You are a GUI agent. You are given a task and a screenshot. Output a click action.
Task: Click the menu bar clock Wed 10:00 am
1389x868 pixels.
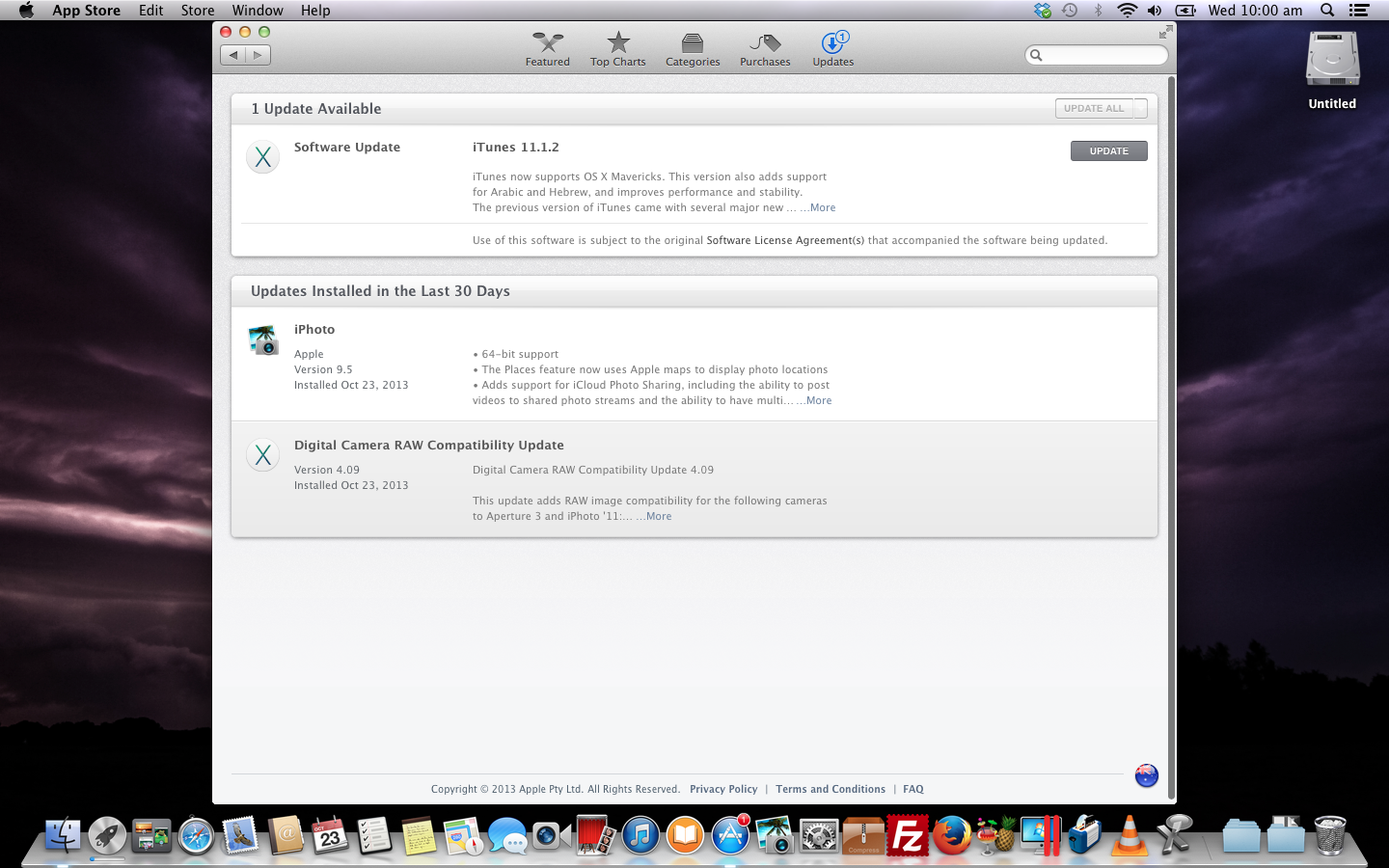point(1255,11)
